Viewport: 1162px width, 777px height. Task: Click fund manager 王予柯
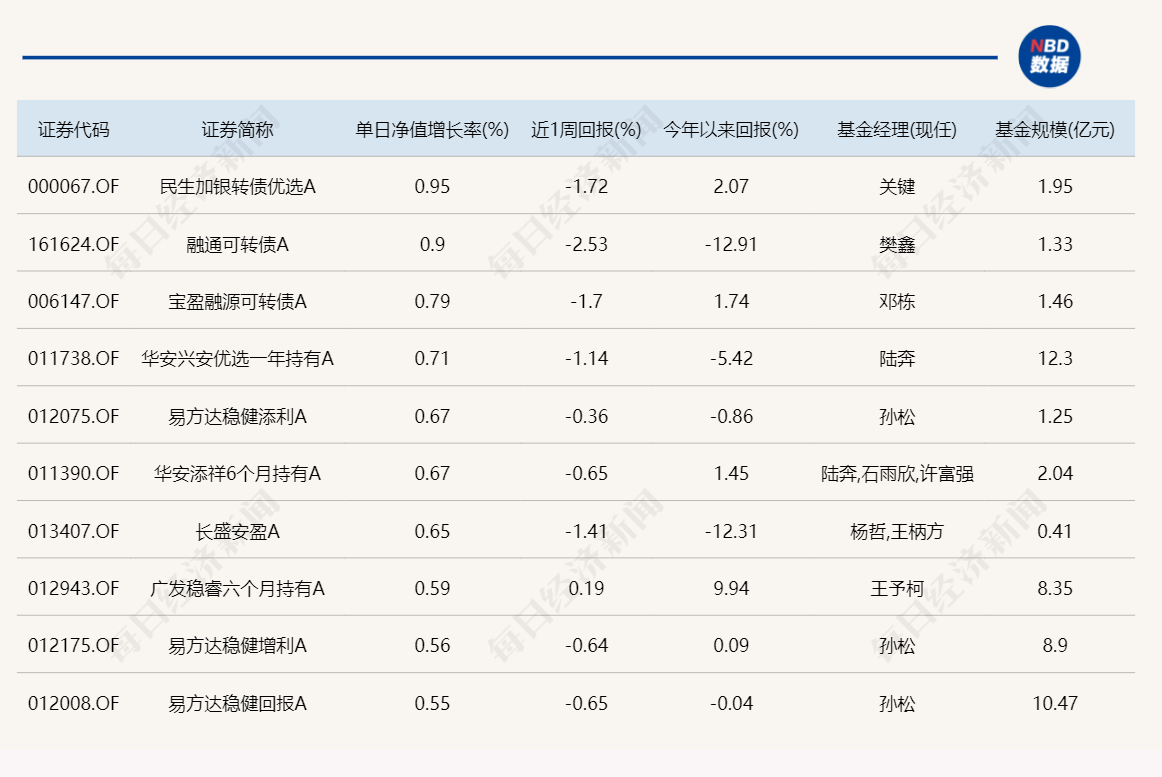[x=897, y=588]
